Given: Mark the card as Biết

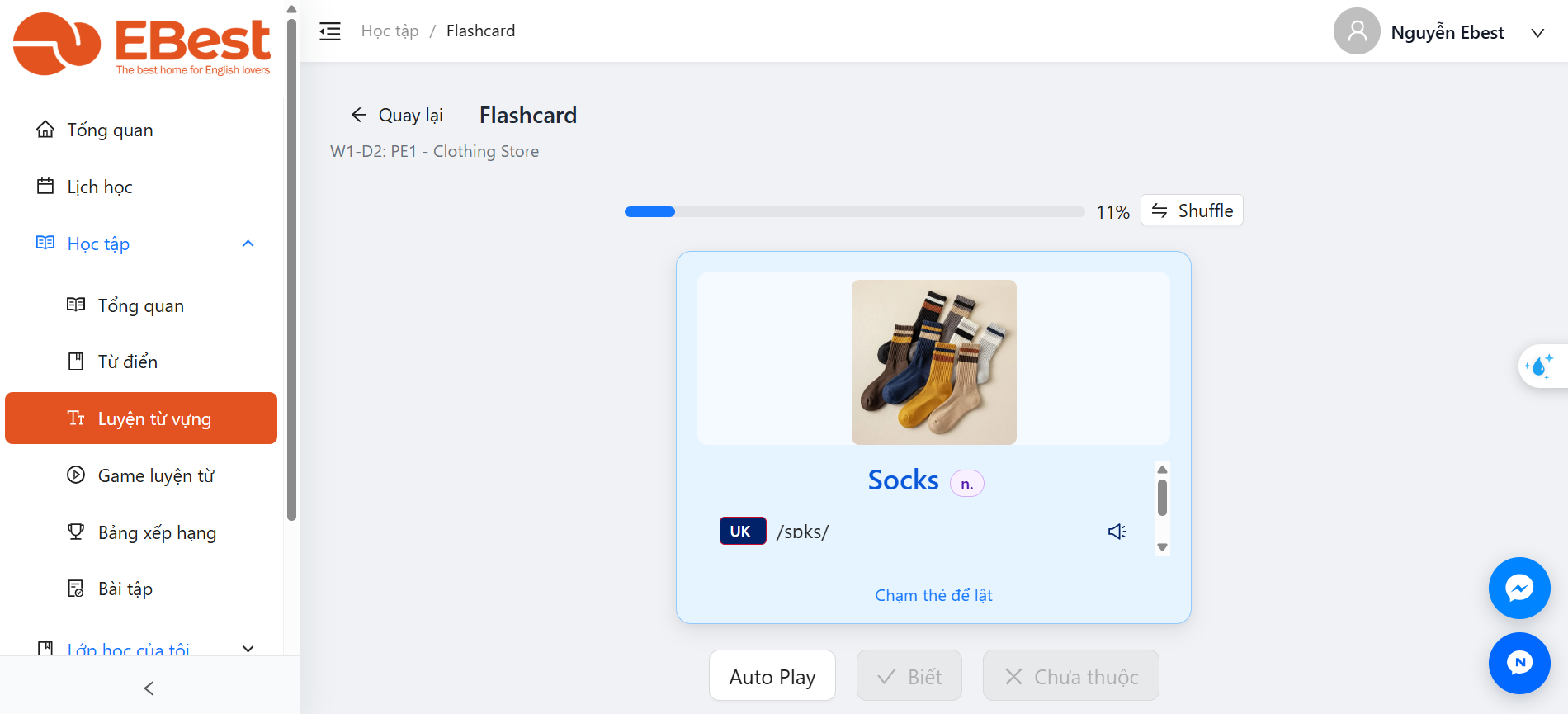Looking at the screenshot, I should 909,676.
